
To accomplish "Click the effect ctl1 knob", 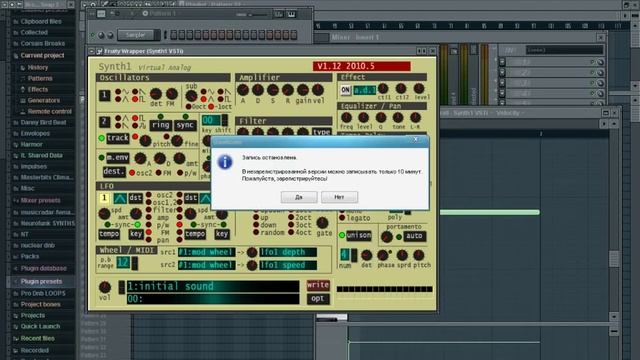I will (x=383, y=89).
